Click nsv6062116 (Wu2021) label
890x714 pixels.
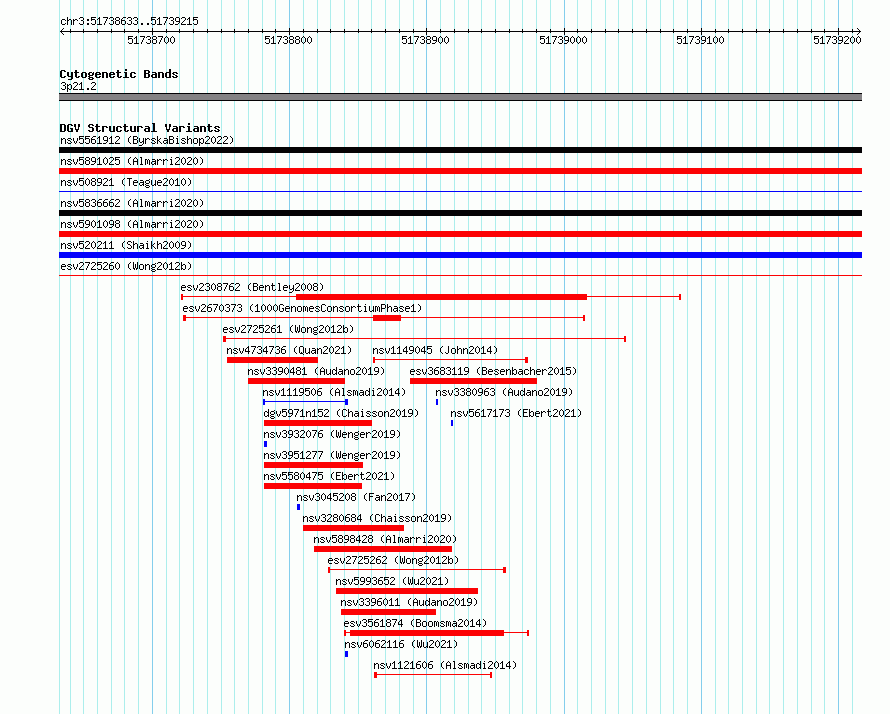click(x=401, y=644)
